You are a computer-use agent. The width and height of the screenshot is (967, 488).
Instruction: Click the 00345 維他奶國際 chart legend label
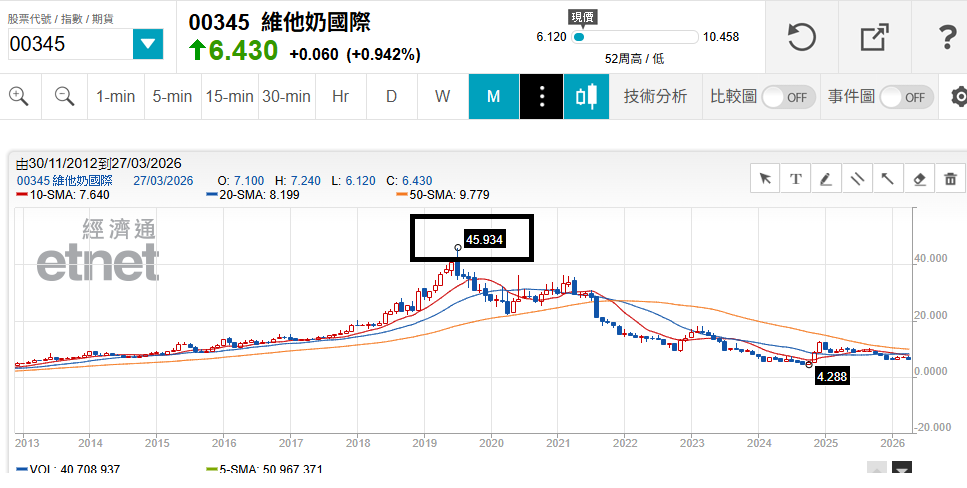[65, 181]
